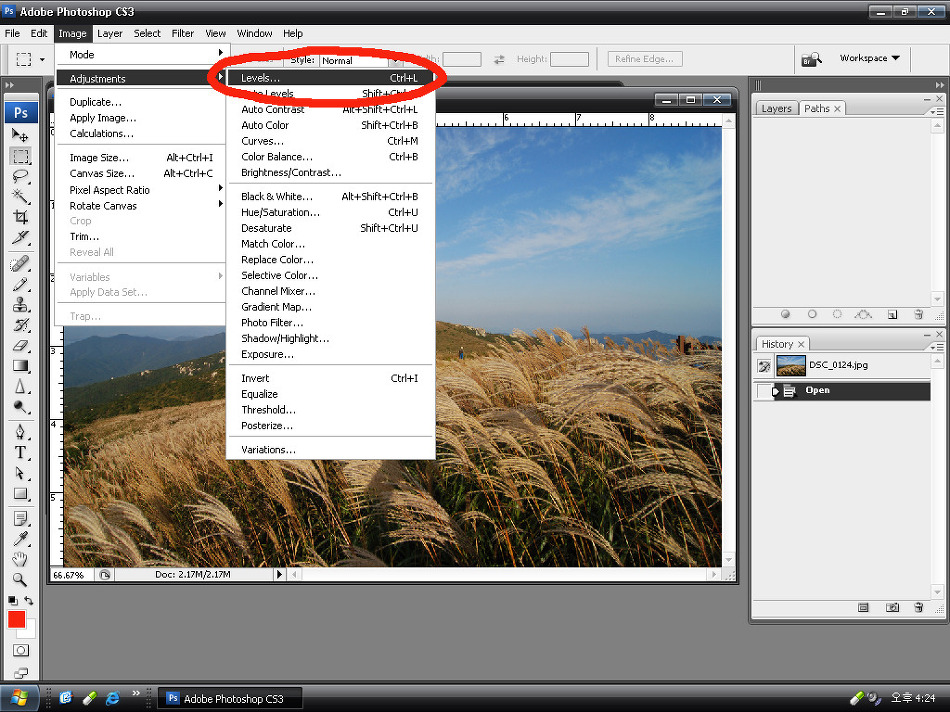Viewport: 950px width, 712px height.
Task: Create new snapshot camera icon in History
Action: 892,607
